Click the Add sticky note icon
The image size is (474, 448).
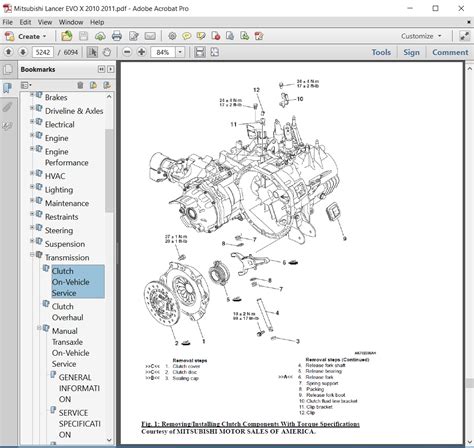point(187,36)
